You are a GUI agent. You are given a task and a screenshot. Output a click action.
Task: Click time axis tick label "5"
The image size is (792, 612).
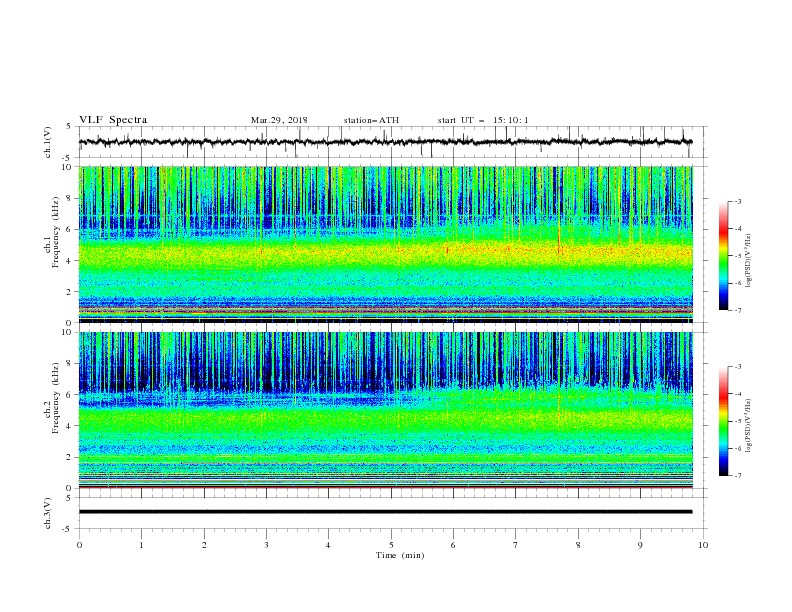coord(391,545)
